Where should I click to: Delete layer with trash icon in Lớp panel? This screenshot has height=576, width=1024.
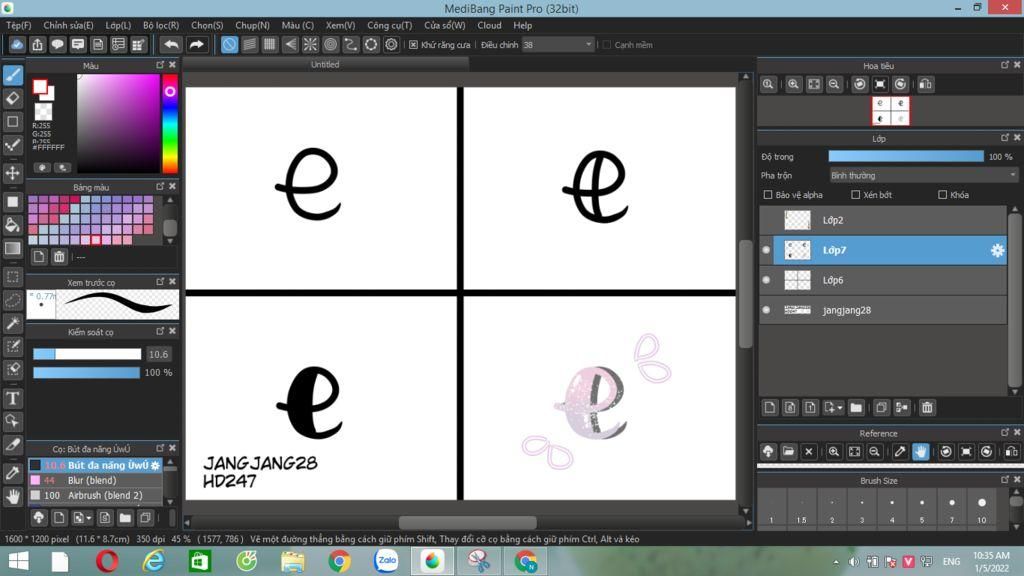[927, 408]
